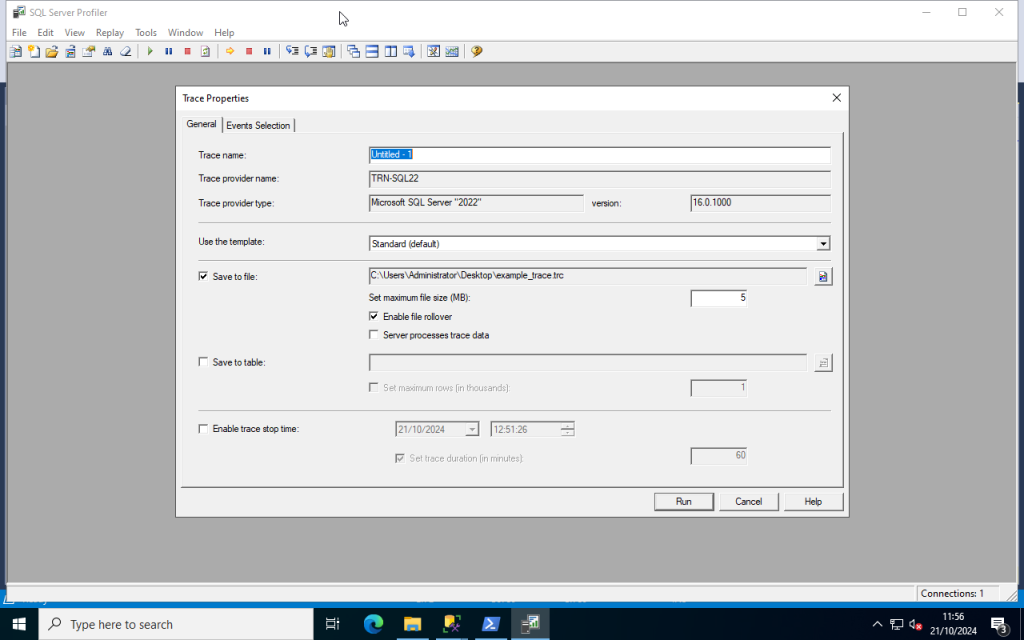1024x640 pixels.
Task: Browse for trace file save location
Action: [823, 277]
